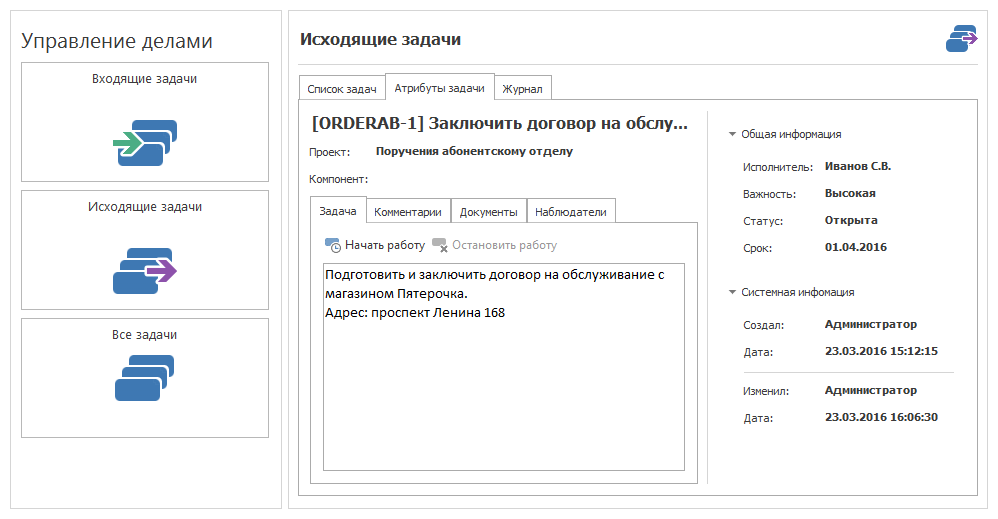Click creation date 23.03.2016 15:12:15
This screenshot has width=998, height=519.
click(x=882, y=351)
